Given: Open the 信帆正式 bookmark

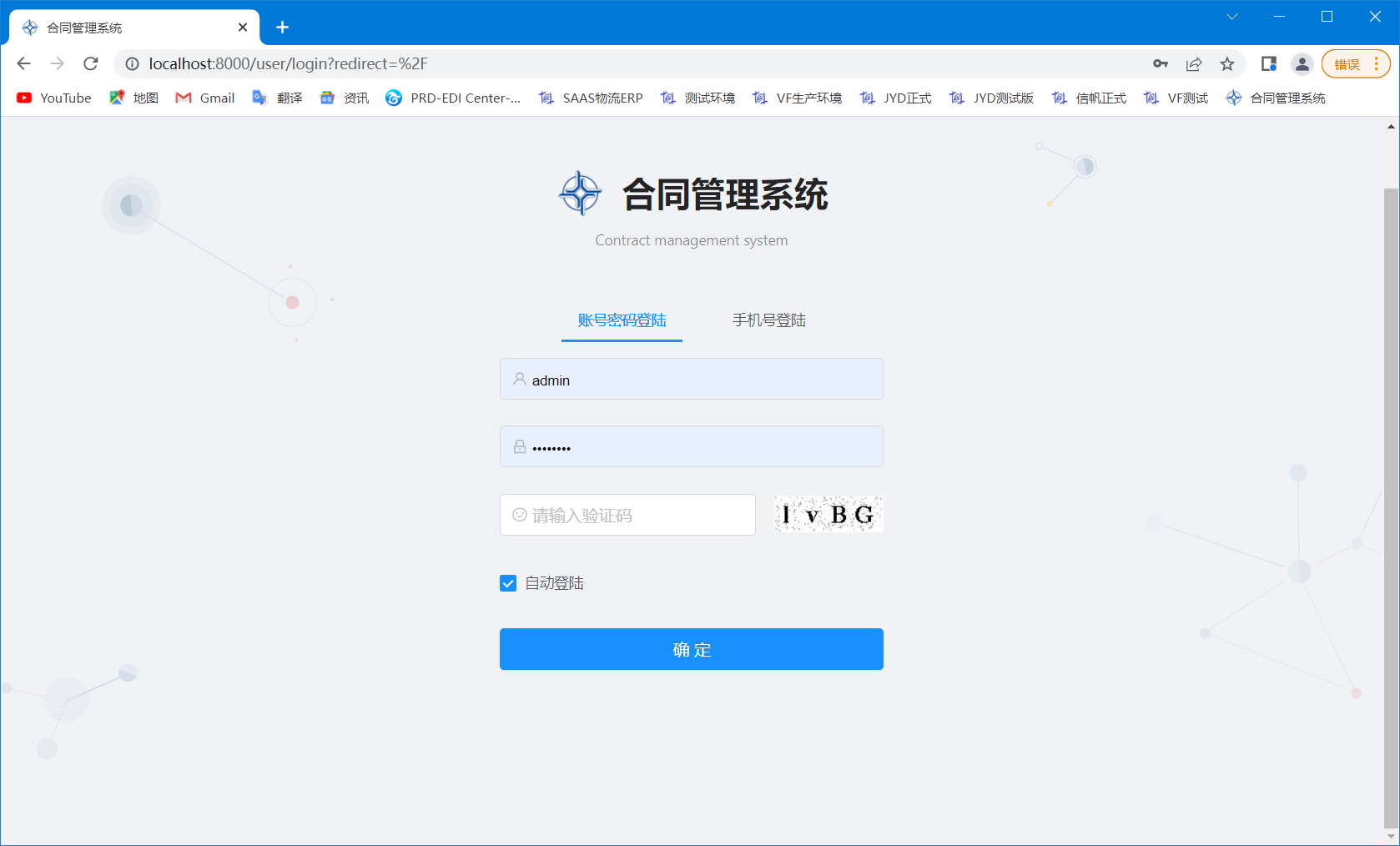Looking at the screenshot, I should coord(1089,98).
